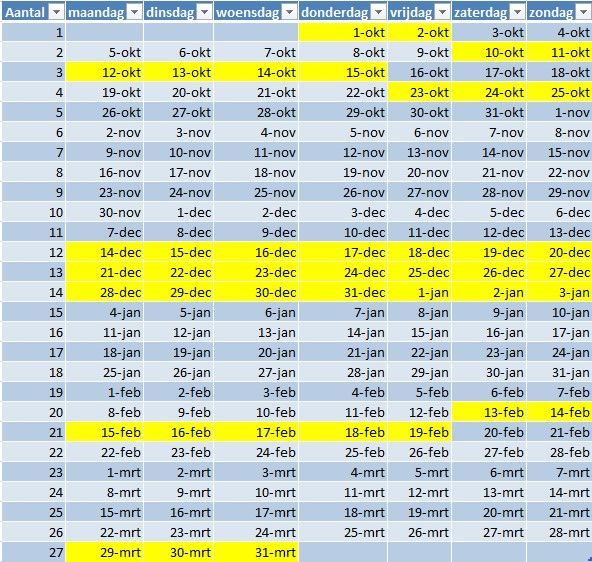Open the dinsdag column filter dropdown
Viewport: 592px width, 562px height.
pos(204,12)
